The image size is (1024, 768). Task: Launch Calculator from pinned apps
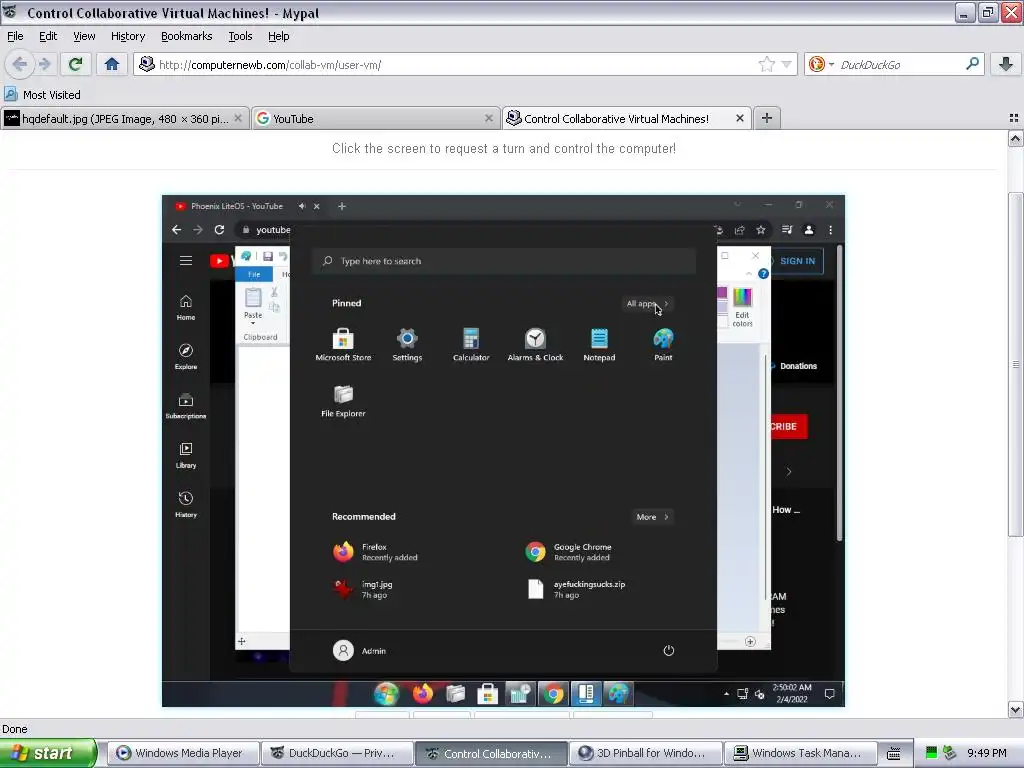471,345
